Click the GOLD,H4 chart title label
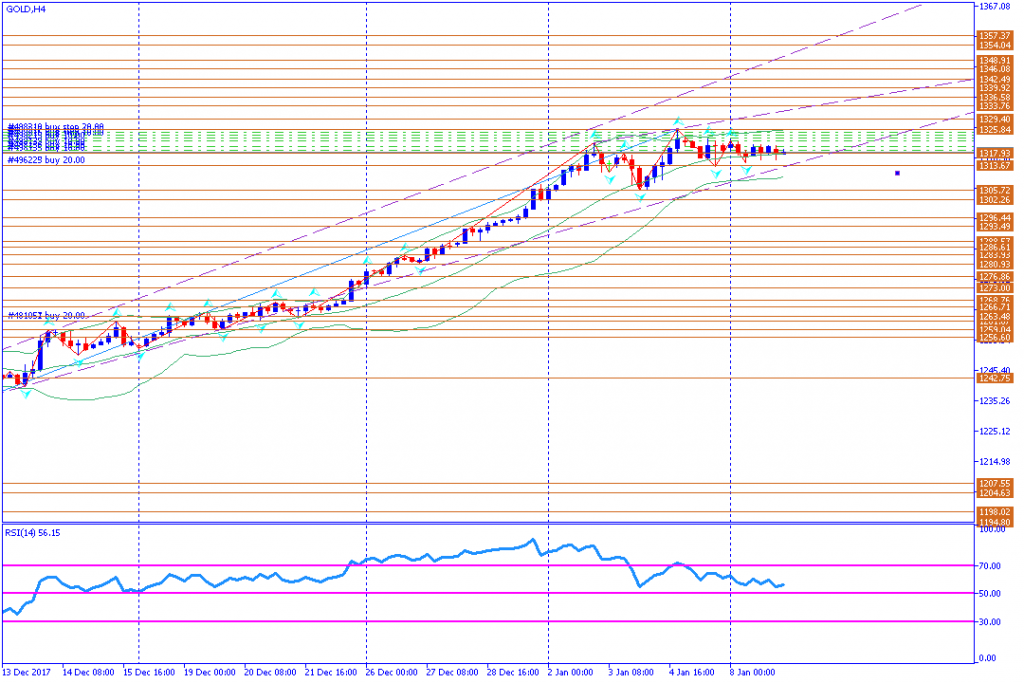This screenshot has width=1024, height=683. pyautogui.click(x=25, y=10)
